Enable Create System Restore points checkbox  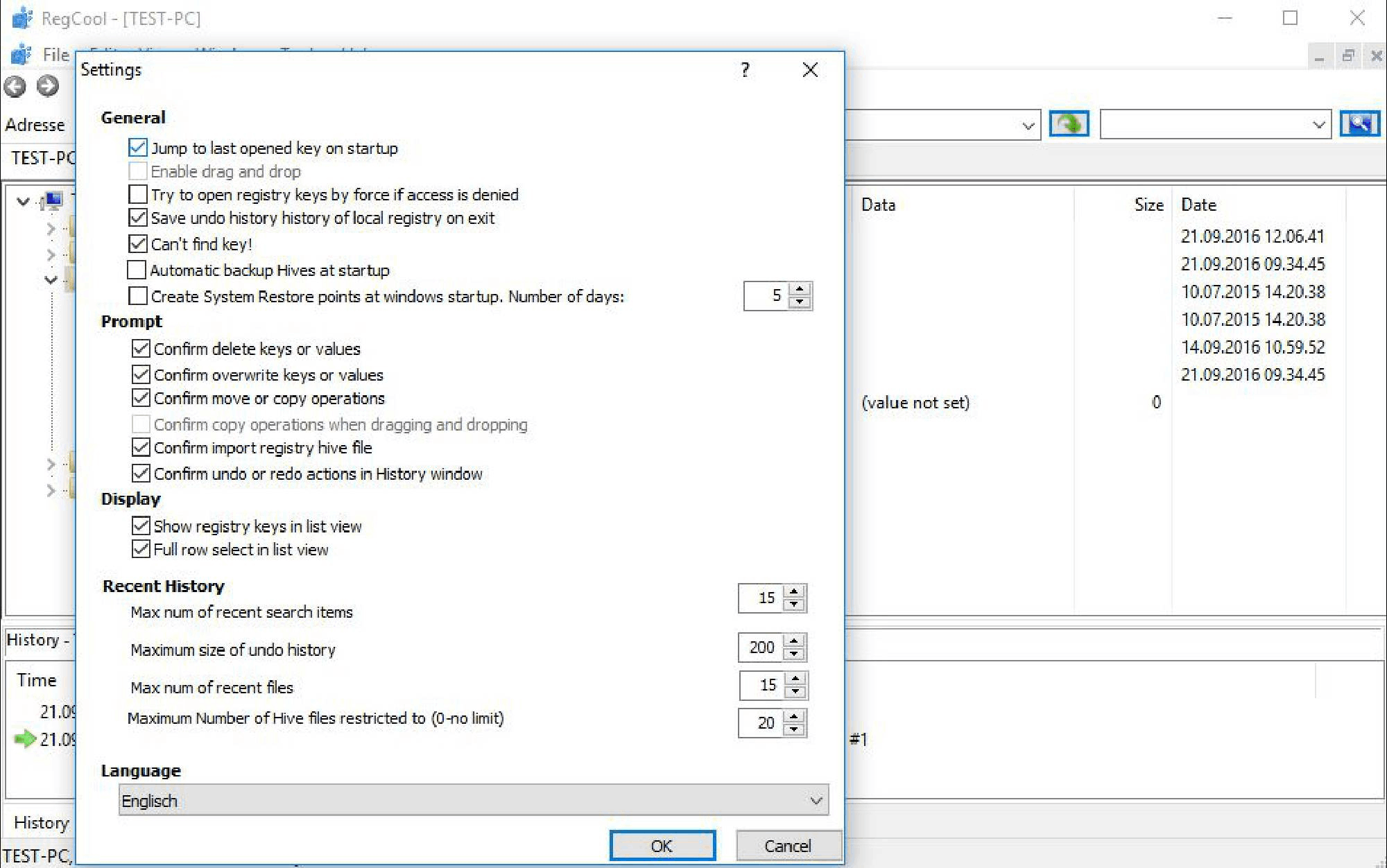pos(138,296)
